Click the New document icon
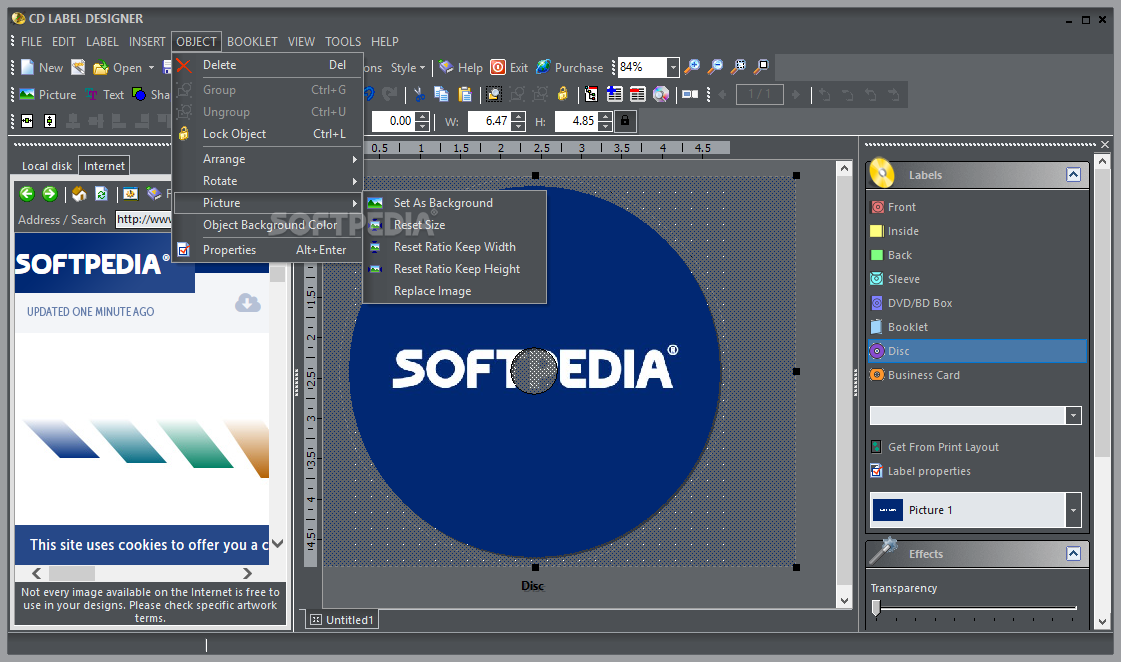 point(27,67)
